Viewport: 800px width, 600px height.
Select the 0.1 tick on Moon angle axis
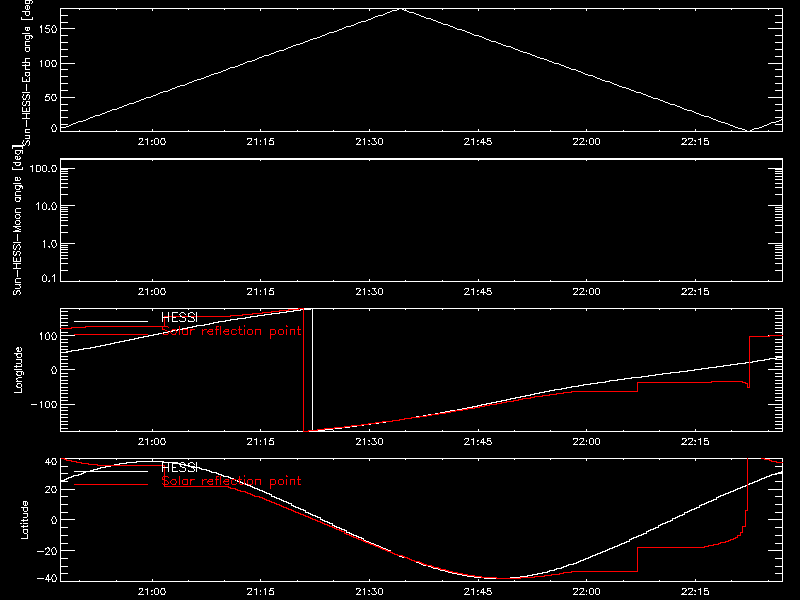(49, 278)
